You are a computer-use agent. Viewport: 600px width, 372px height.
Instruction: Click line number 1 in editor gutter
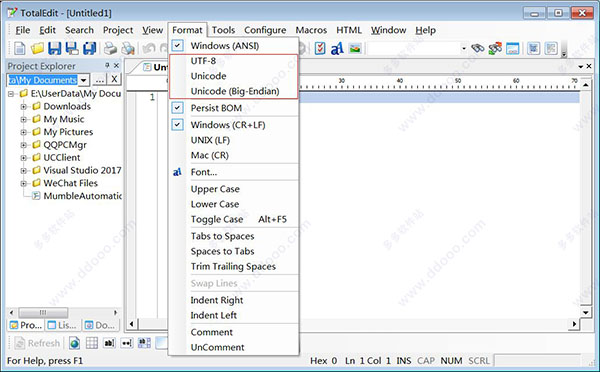(x=152, y=97)
